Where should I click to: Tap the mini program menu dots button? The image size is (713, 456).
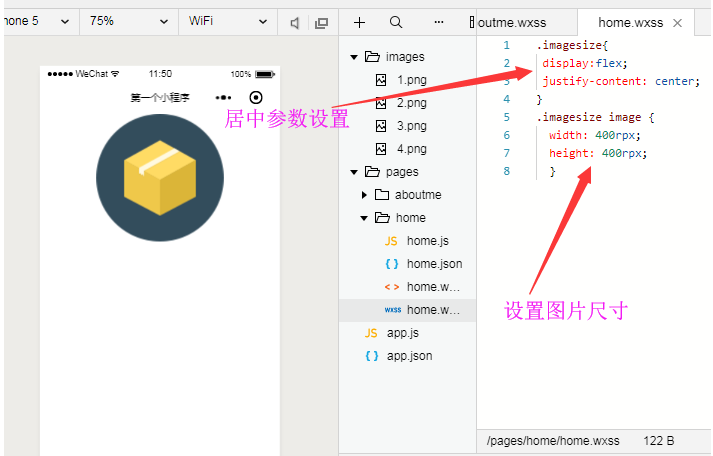223,98
